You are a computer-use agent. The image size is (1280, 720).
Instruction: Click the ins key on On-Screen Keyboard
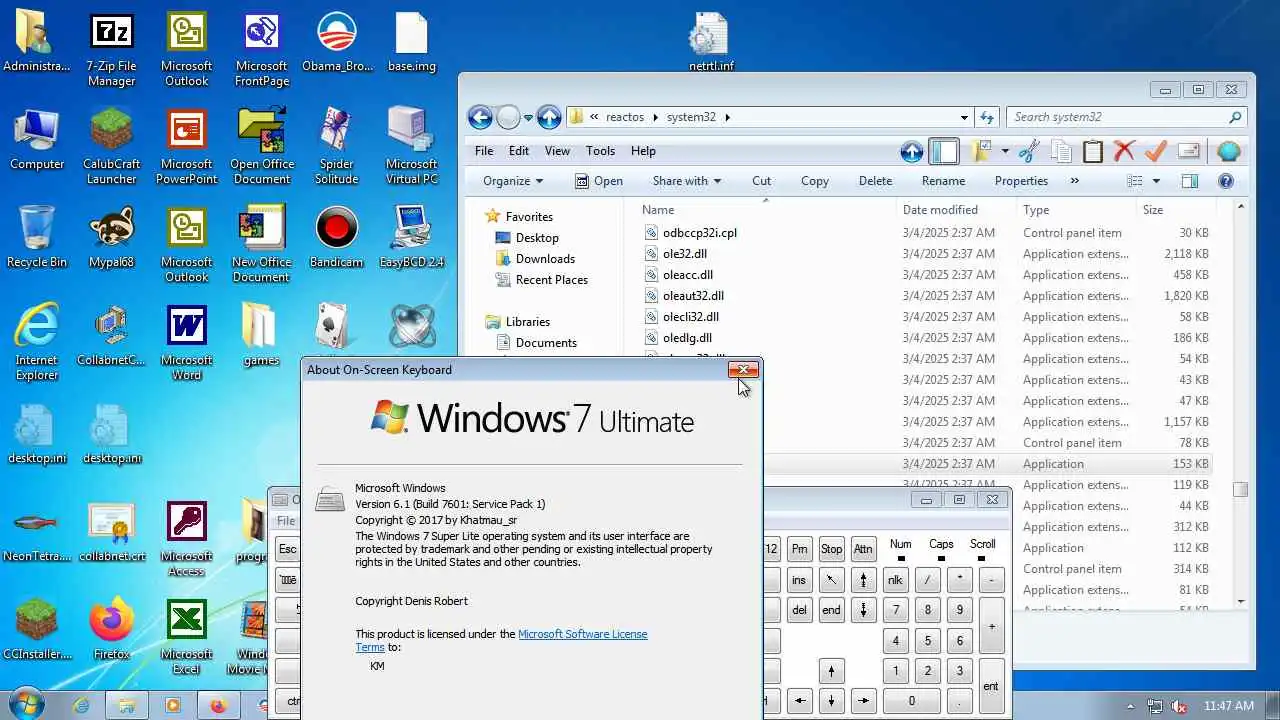click(x=798, y=580)
